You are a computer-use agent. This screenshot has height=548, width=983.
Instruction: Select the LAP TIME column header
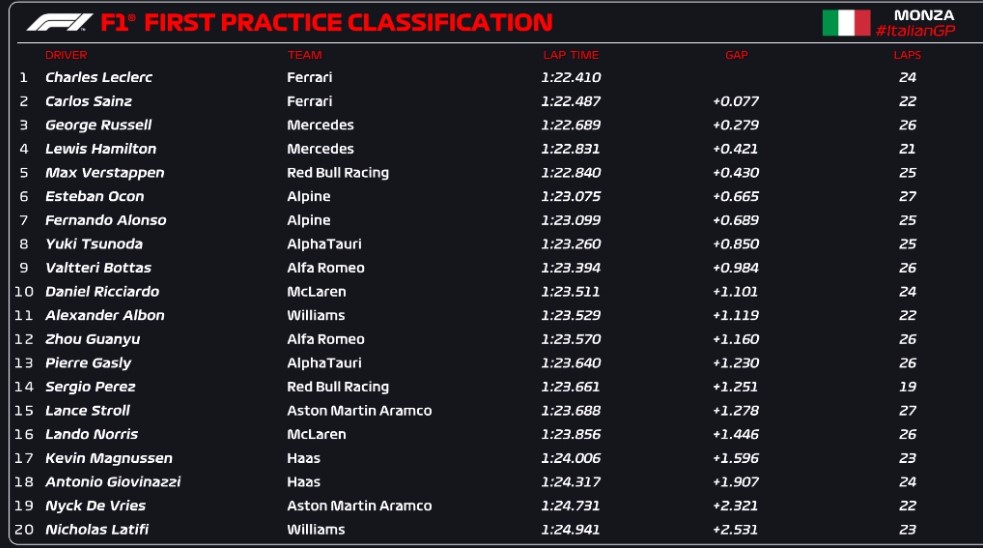click(x=570, y=55)
